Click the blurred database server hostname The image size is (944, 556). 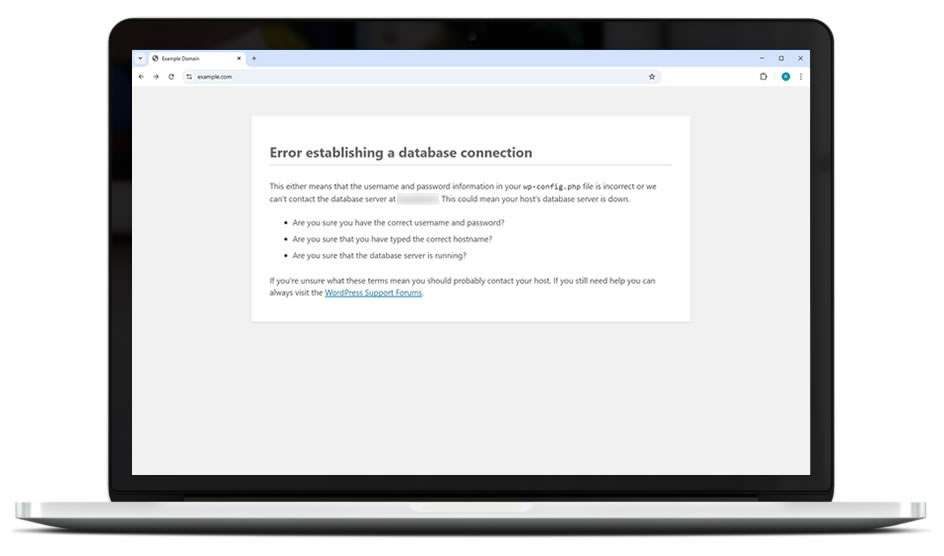tap(417, 199)
